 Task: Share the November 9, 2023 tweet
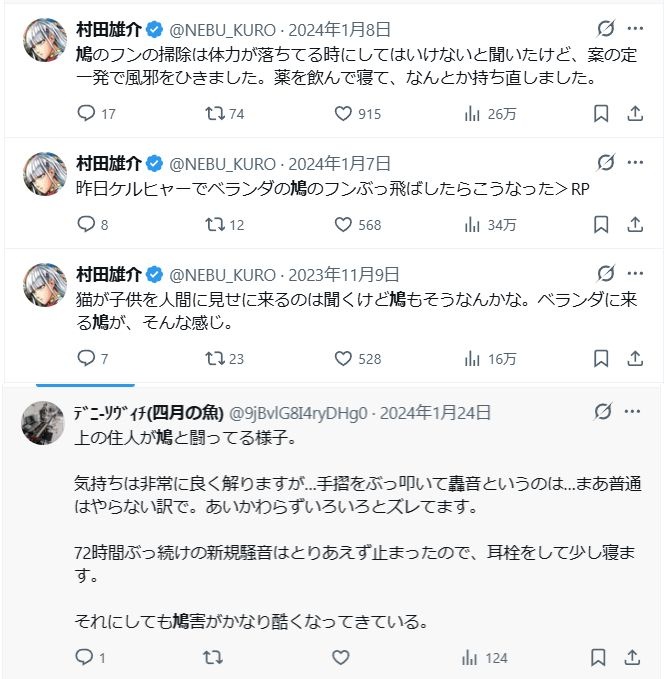635,359
